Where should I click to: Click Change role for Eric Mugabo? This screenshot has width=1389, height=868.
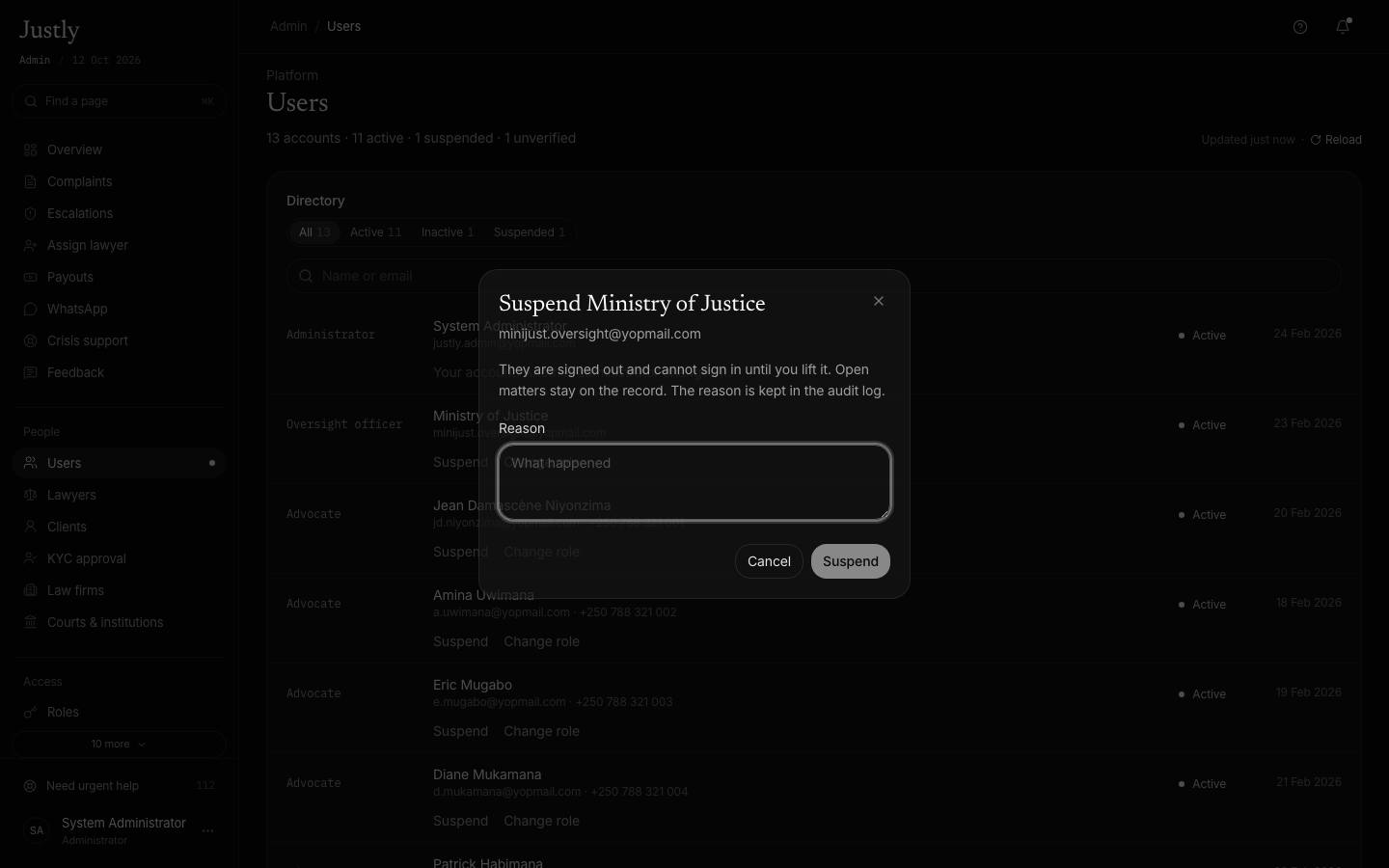(541, 731)
